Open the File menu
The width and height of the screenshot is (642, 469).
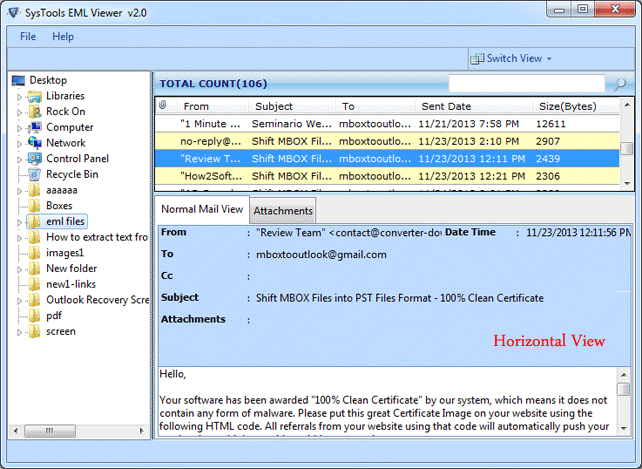click(28, 36)
